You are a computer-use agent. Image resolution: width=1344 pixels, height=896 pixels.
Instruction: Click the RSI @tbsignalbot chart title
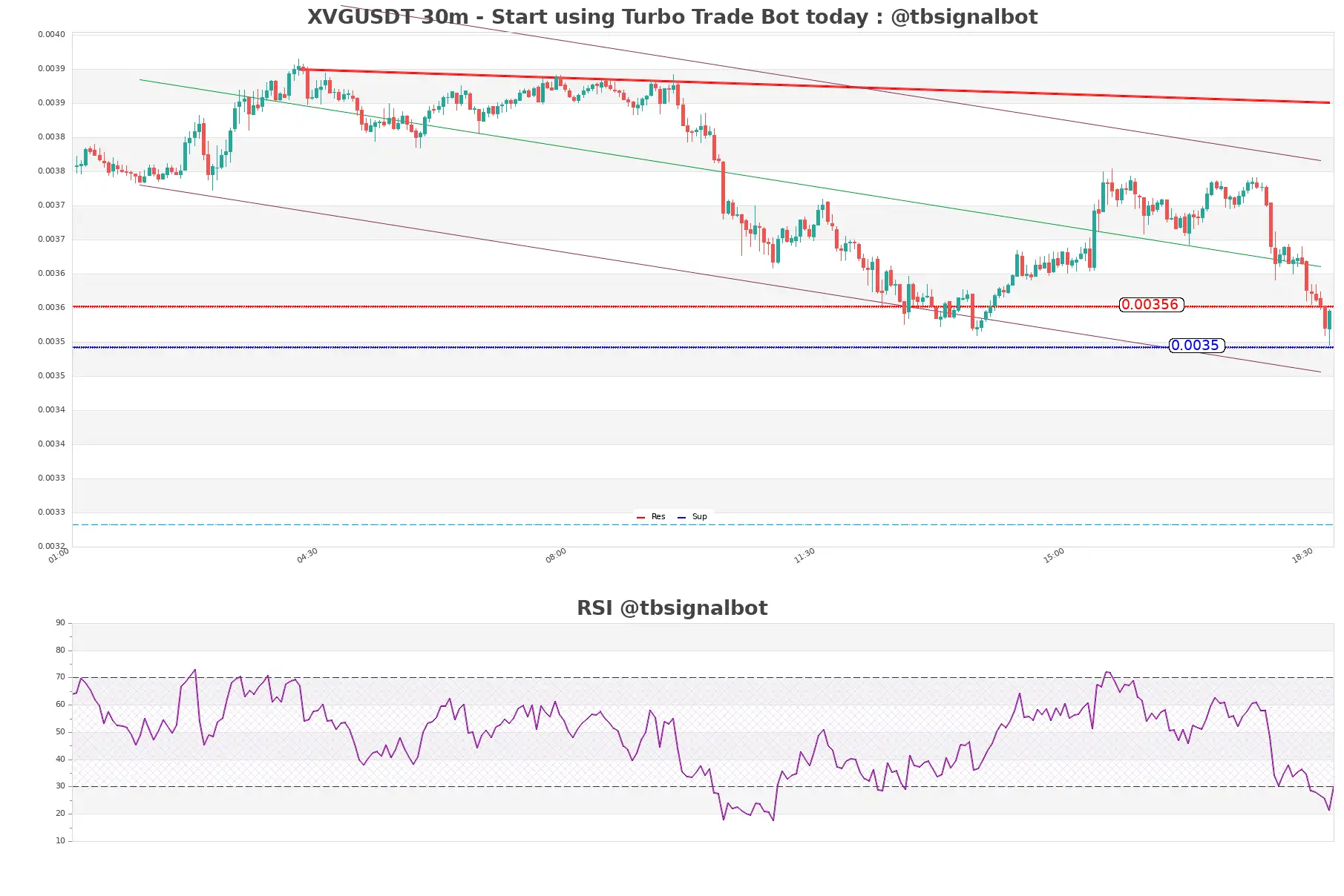pos(672,608)
